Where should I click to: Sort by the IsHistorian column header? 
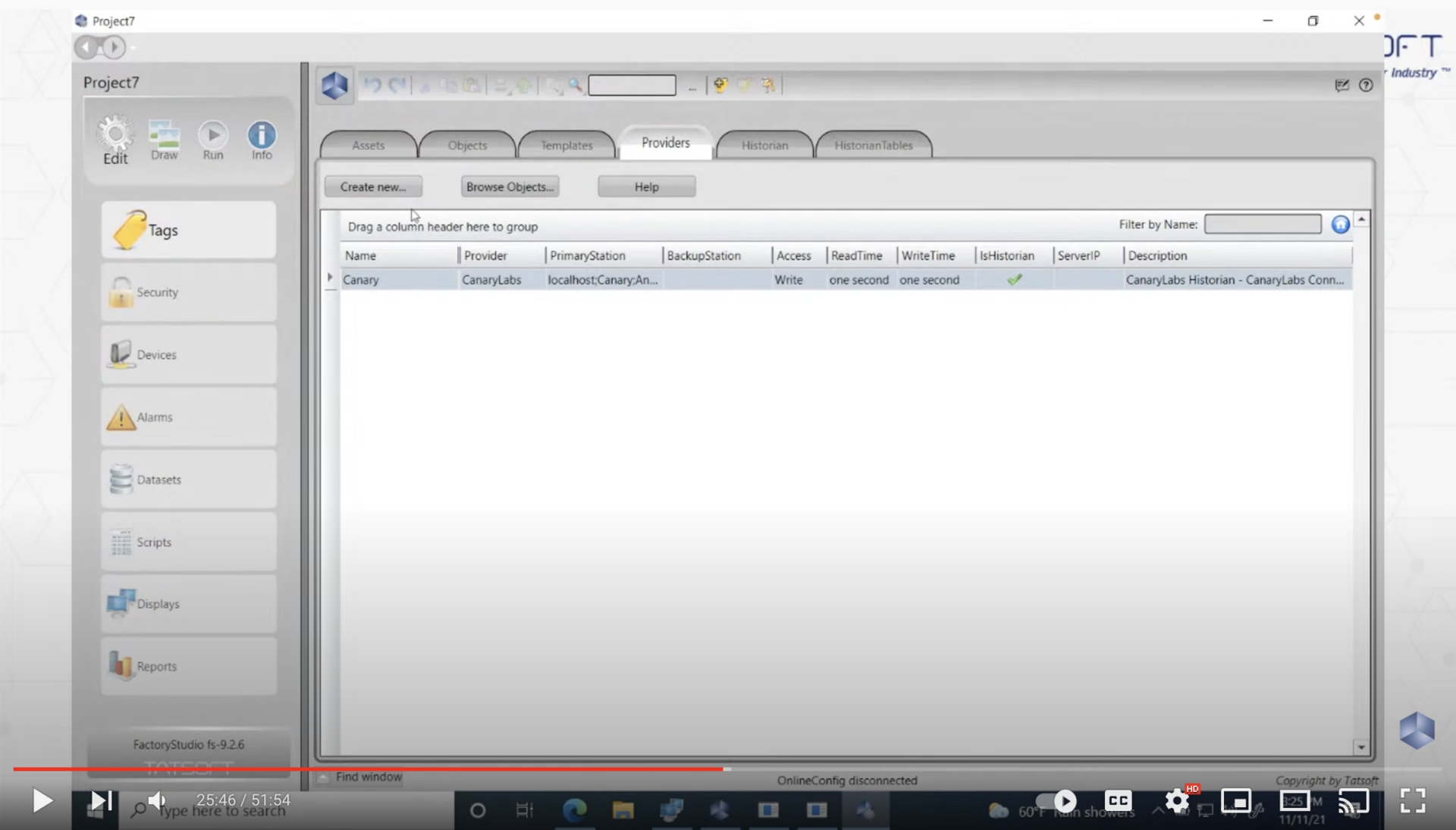point(1014,256)
